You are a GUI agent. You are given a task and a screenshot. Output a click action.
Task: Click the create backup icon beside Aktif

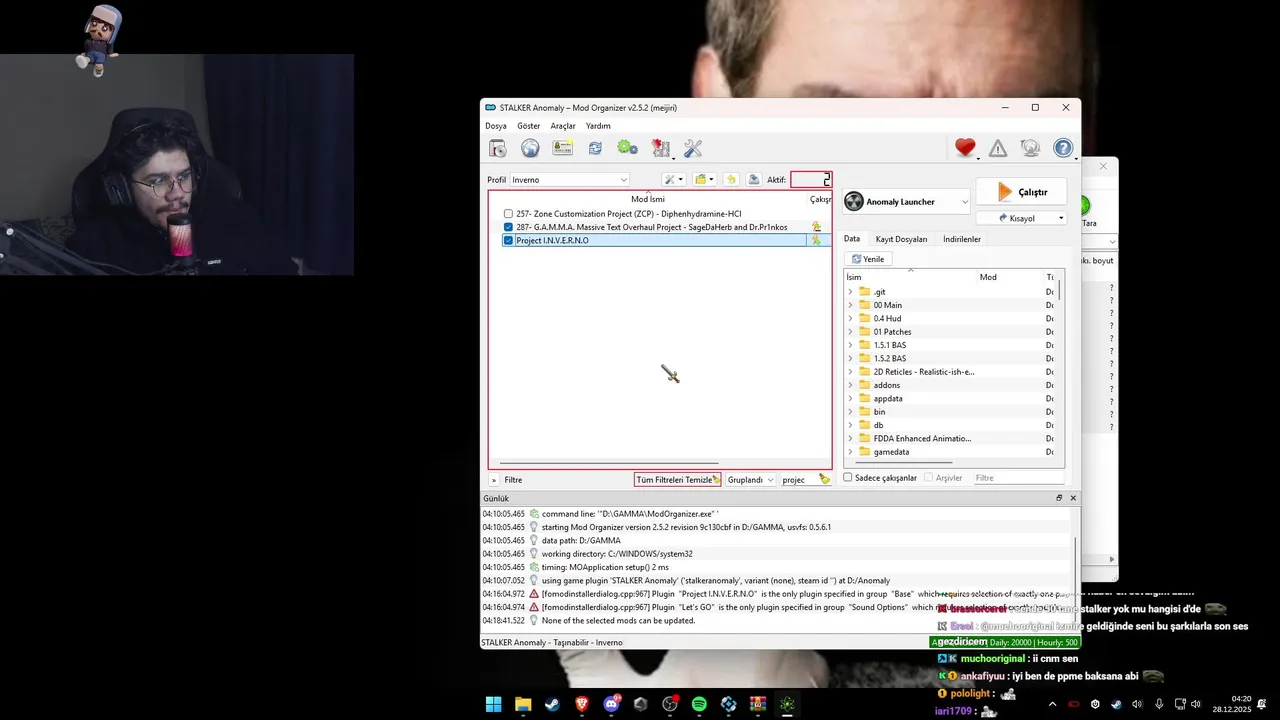click(x=754, y=180)
